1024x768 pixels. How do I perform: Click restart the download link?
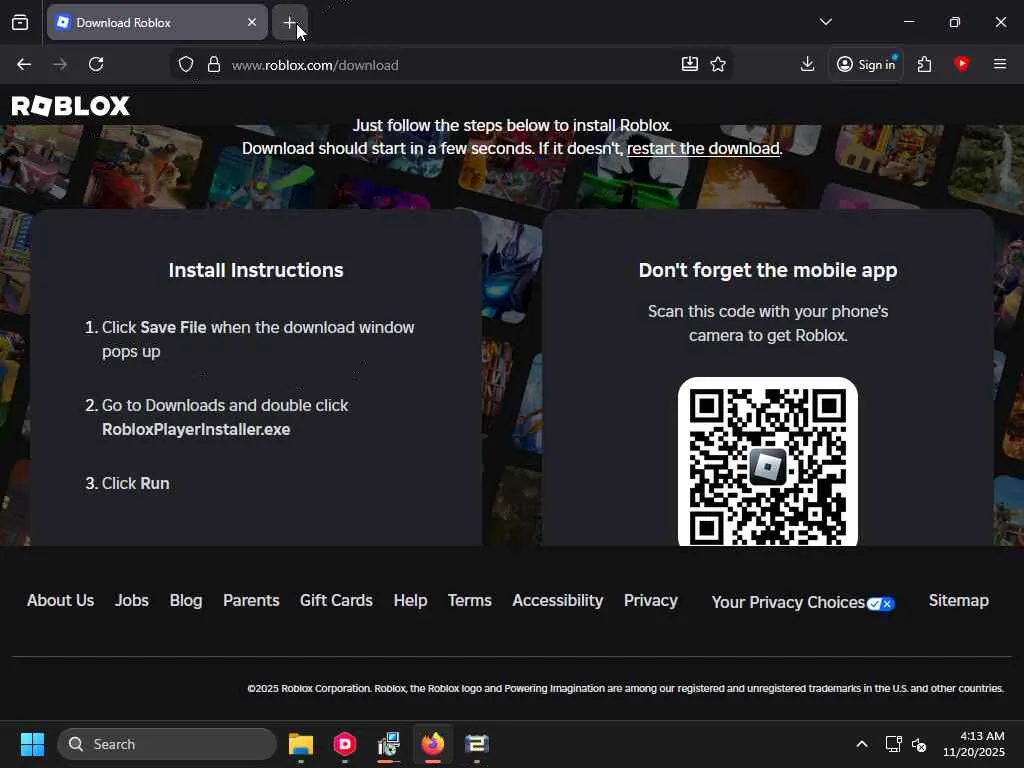(703, 148)
